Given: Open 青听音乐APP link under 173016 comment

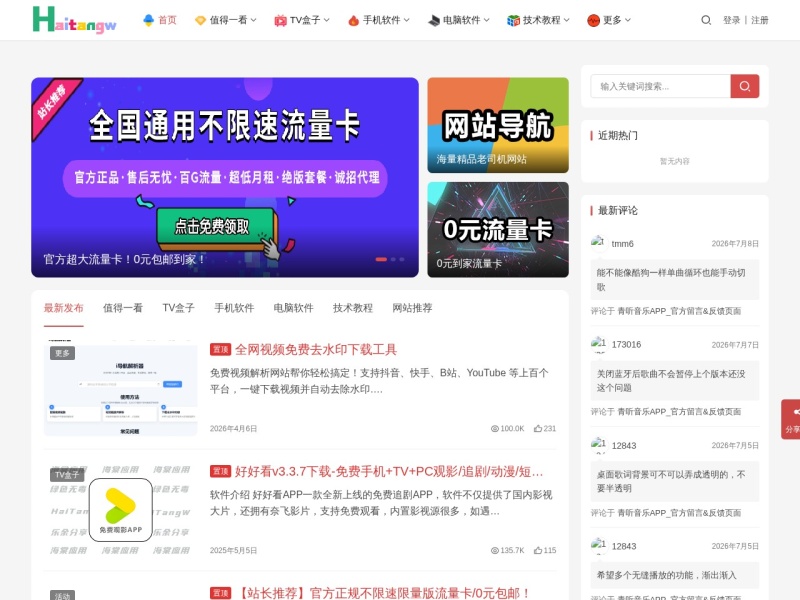Looking at the screenshot, I should [x=679, y=412].
